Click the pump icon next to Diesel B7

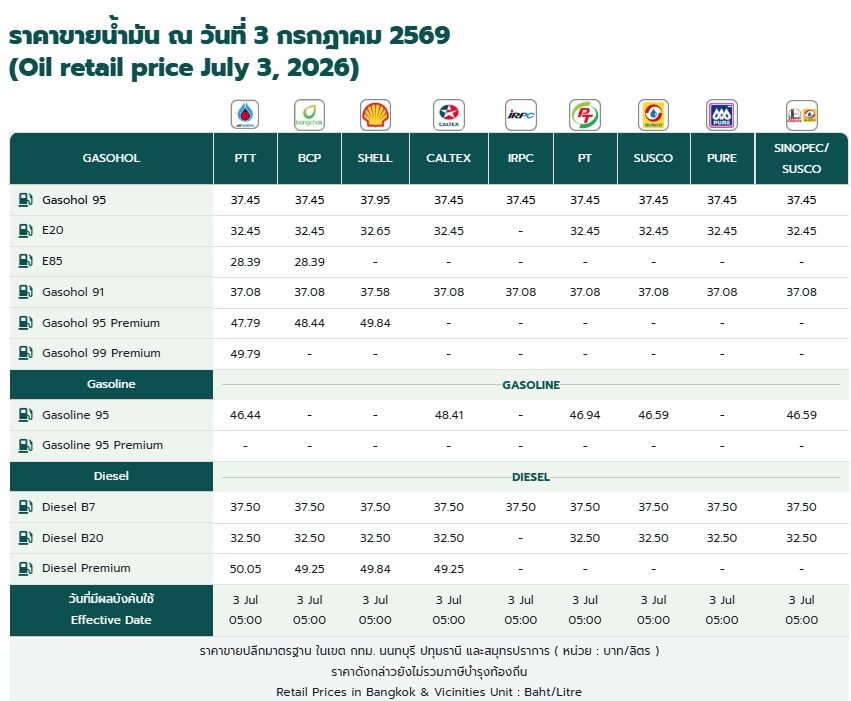(x=25, y=507)
